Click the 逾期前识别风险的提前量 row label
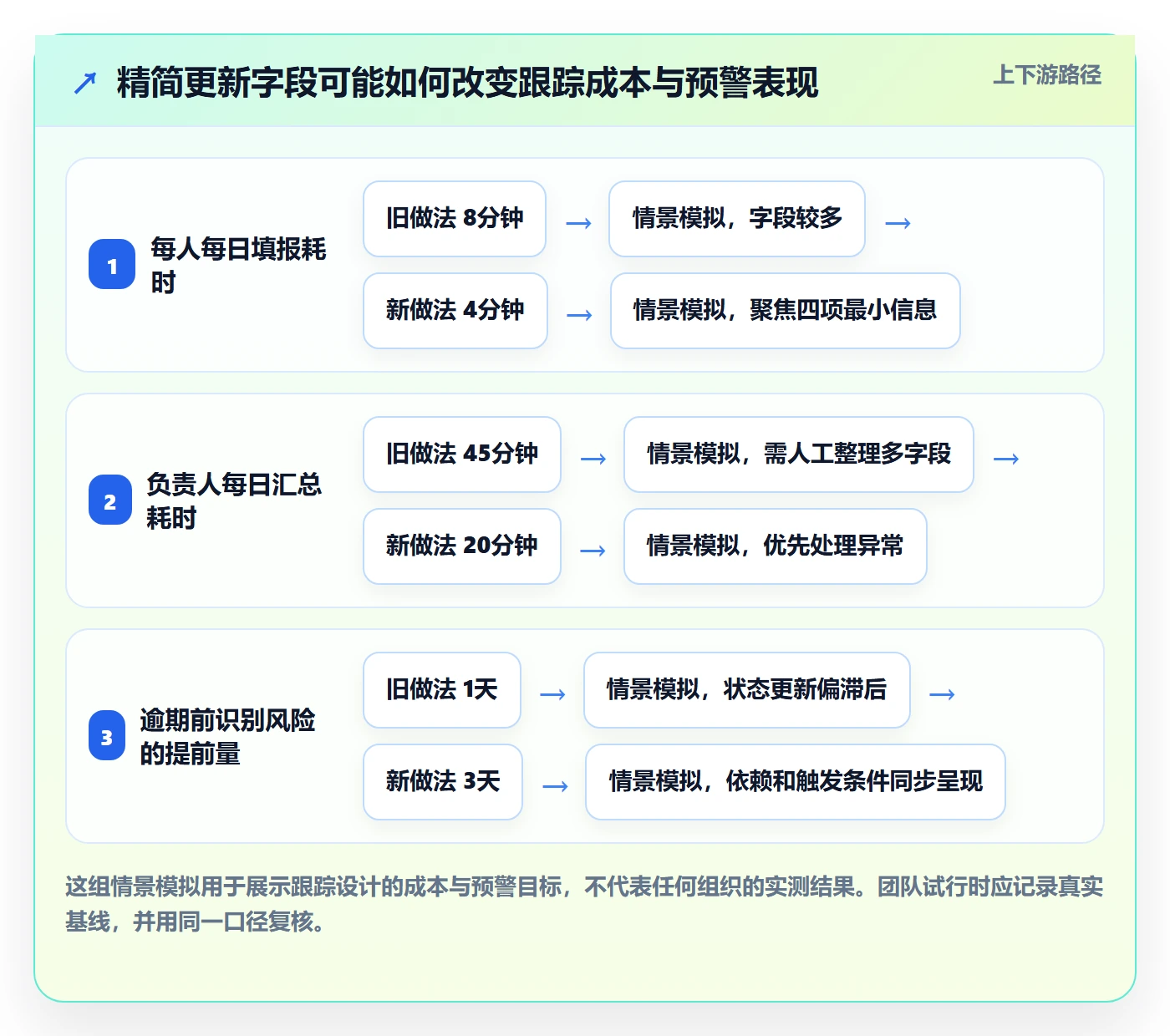The width and height of the screenshot is (1170, 1036). 227,736
